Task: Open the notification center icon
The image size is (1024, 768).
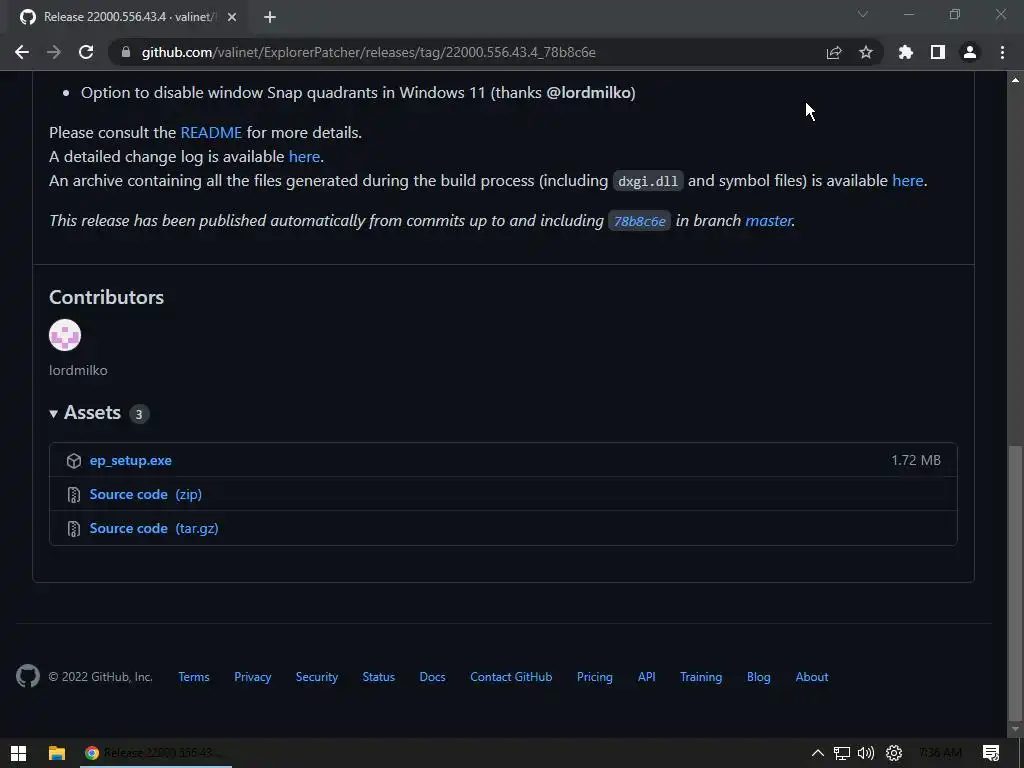Action: 991,753
